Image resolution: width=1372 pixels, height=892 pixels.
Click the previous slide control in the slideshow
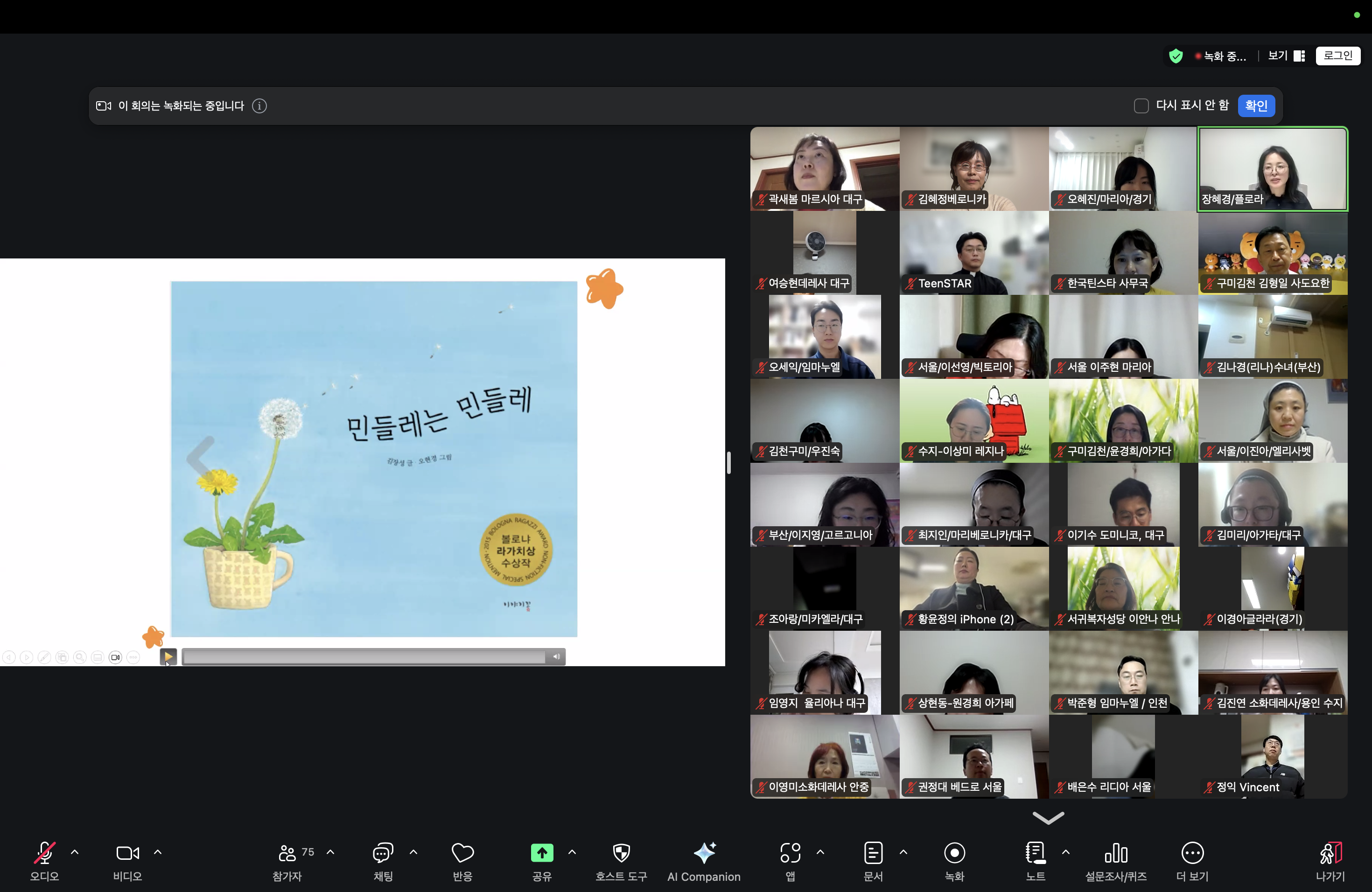click(x=9, y=657)
